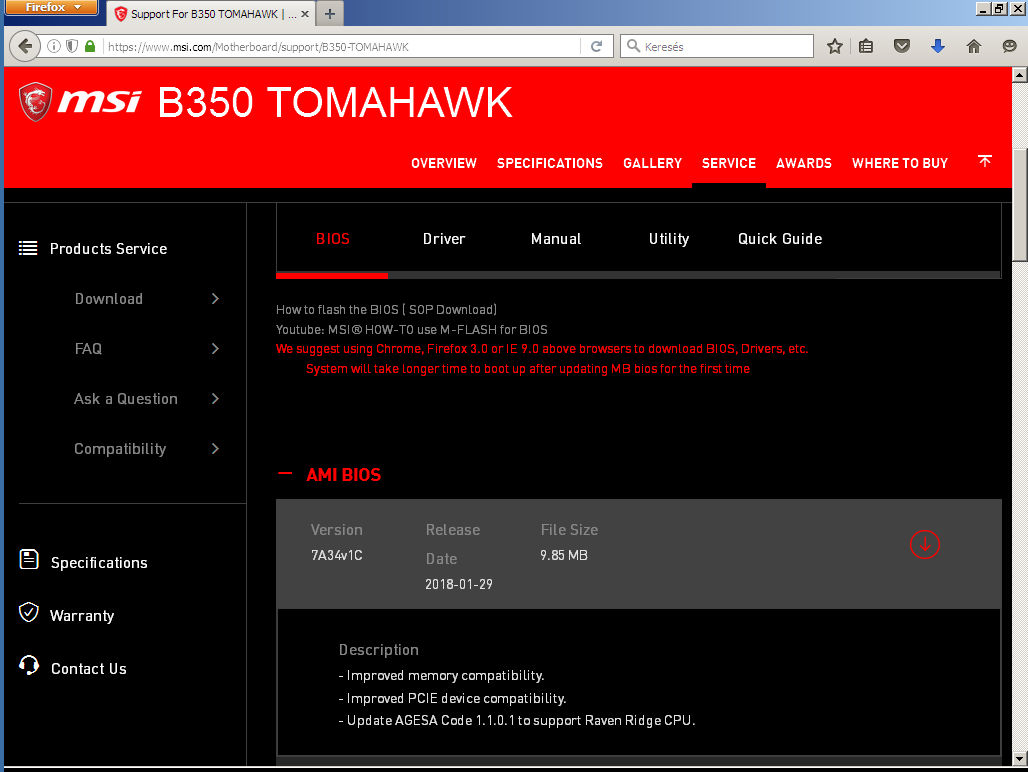The height and width of the screenshot is (772, 1028).
Task: Click the Firefox back arrow button
Action: pyautogui.click(x=25, y=47)
